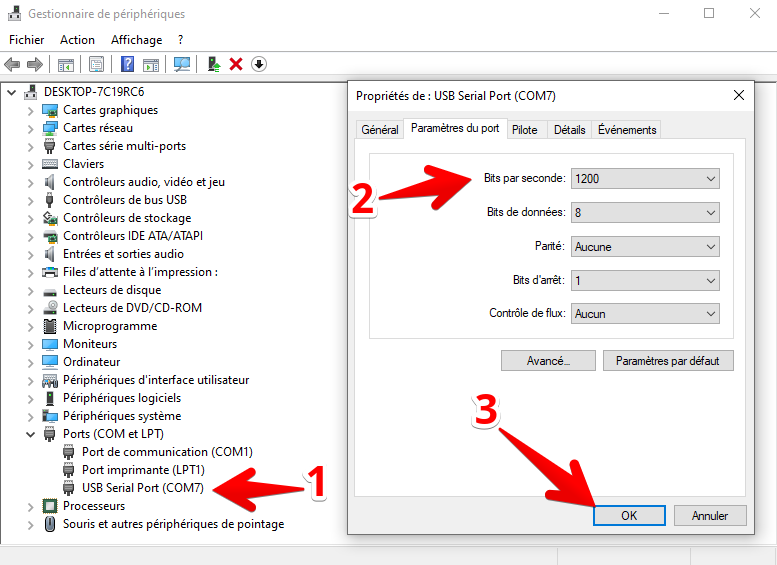Click the Properties toolbar icon

[x=96, y=64]
